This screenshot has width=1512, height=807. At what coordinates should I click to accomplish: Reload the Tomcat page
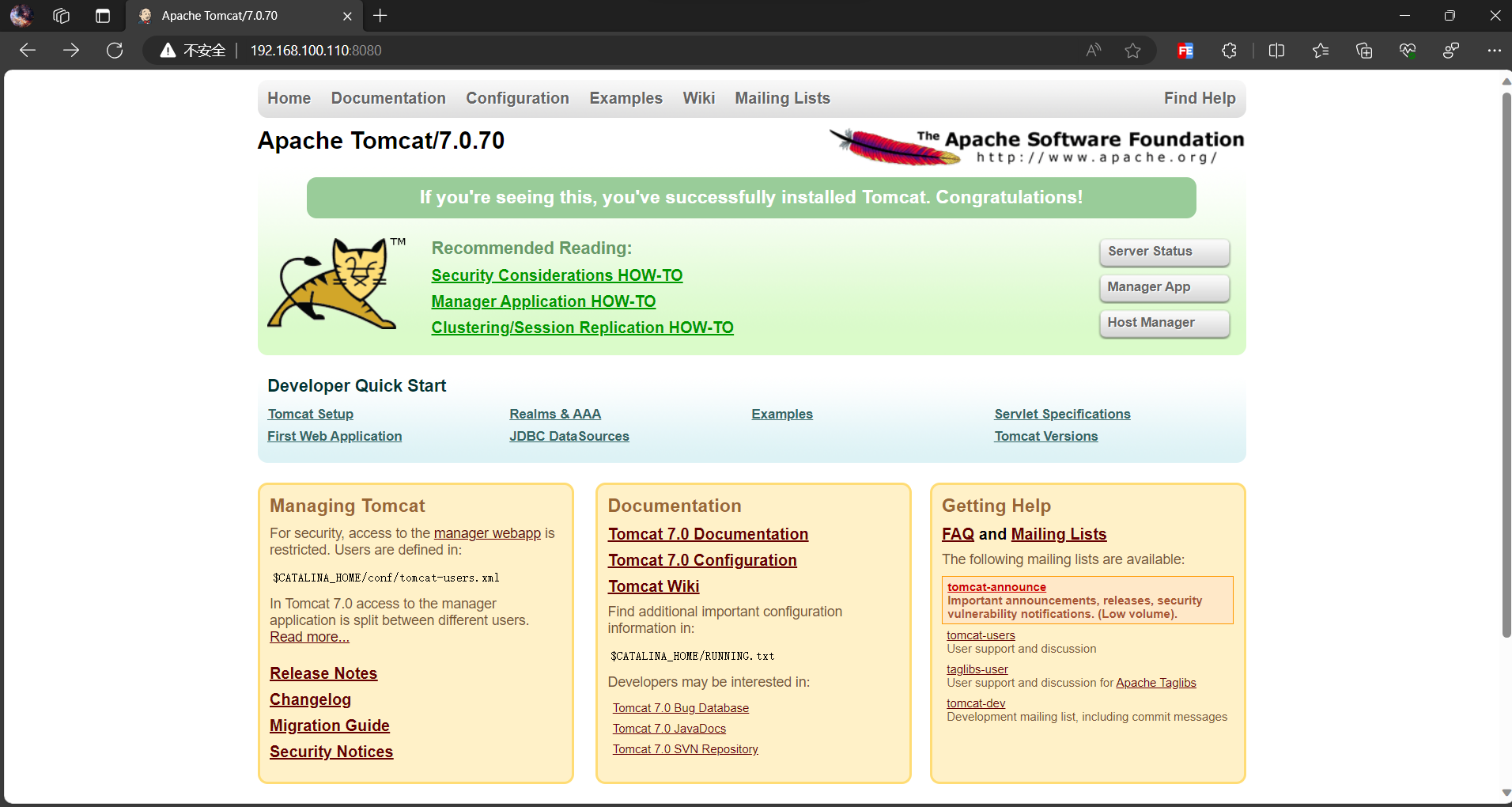[x=115, y=51]
